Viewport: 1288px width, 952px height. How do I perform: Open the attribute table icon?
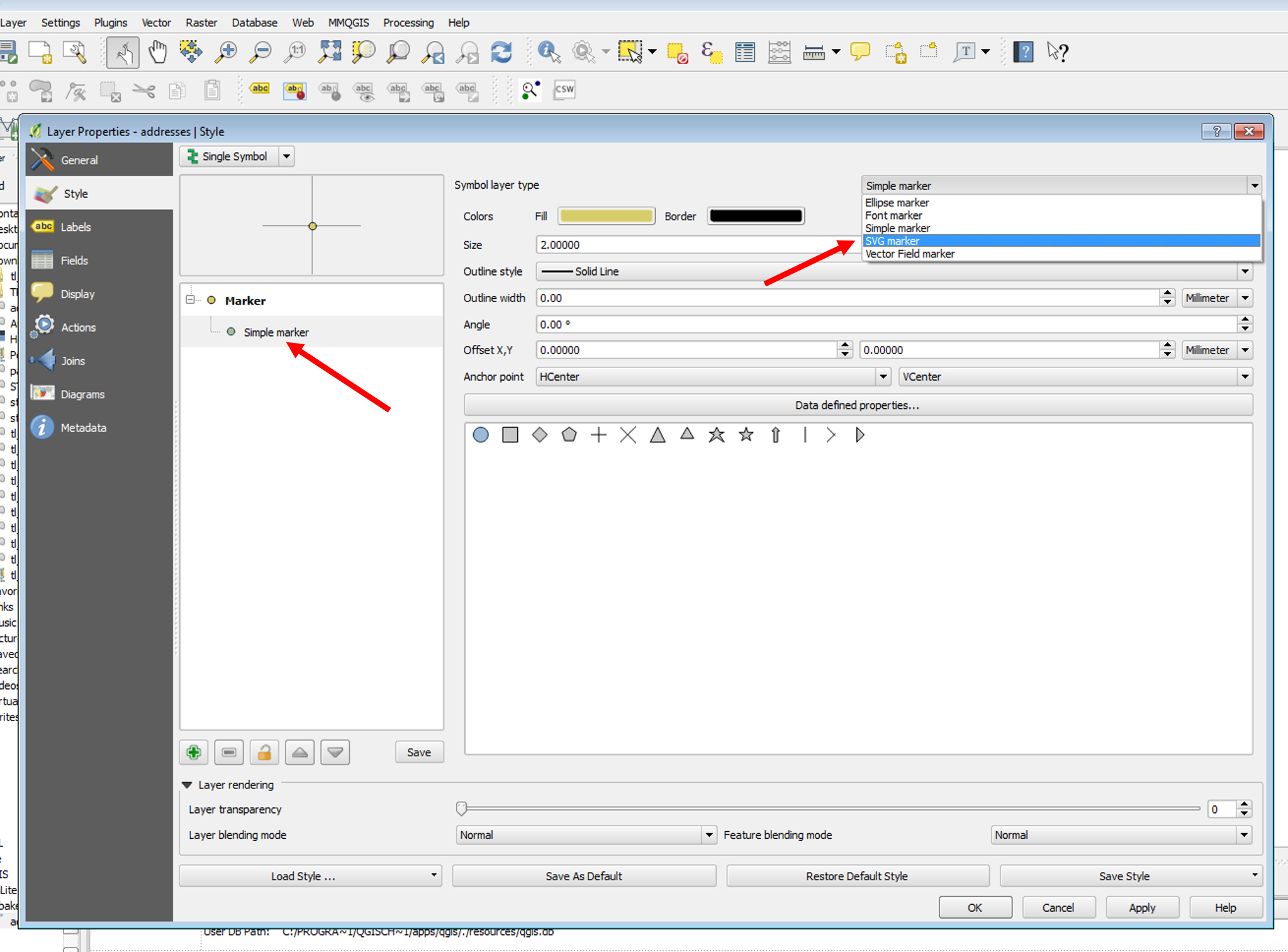745,52
